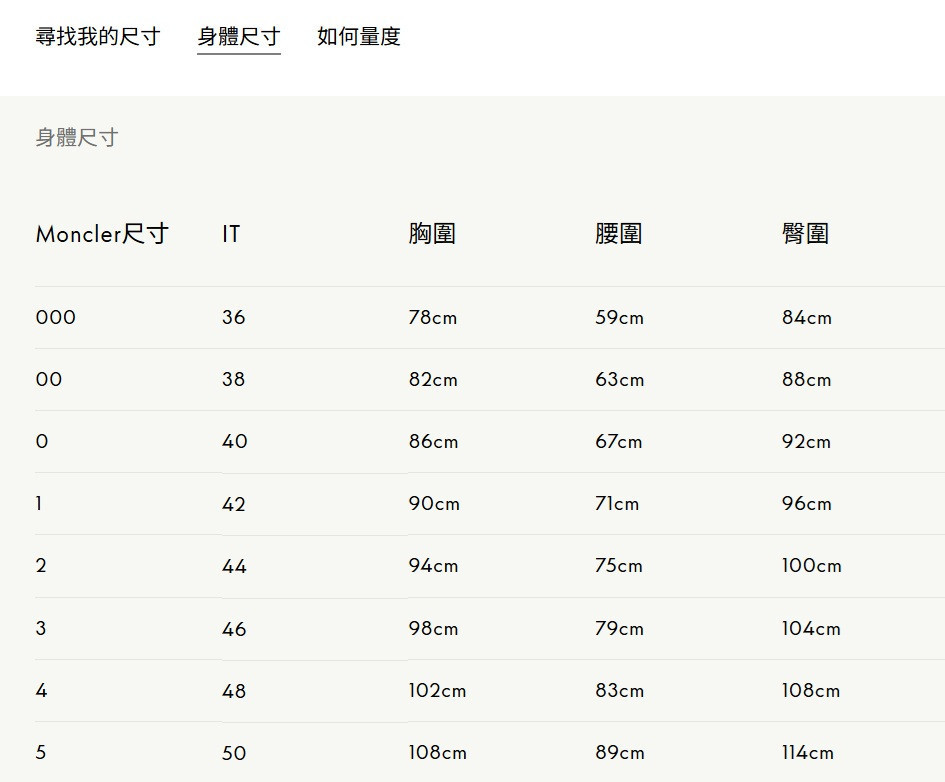
Task: Click the IT column header
Action: pos(231,234)
